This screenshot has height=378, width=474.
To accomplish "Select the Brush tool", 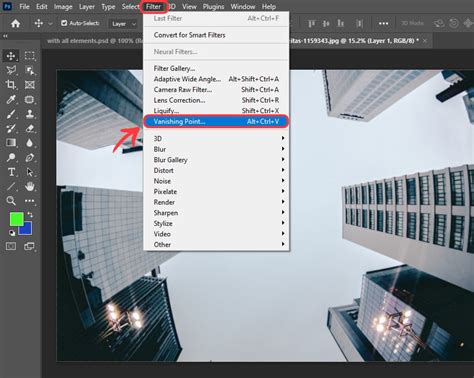I will (11, 114).
